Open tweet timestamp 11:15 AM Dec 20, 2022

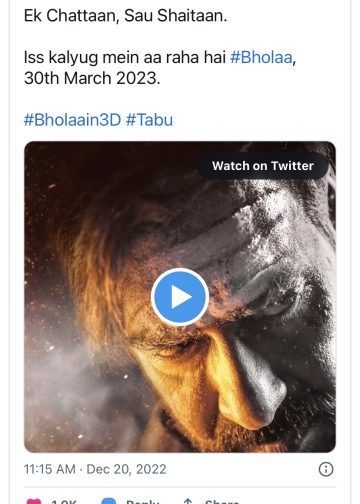pos(95,469)
